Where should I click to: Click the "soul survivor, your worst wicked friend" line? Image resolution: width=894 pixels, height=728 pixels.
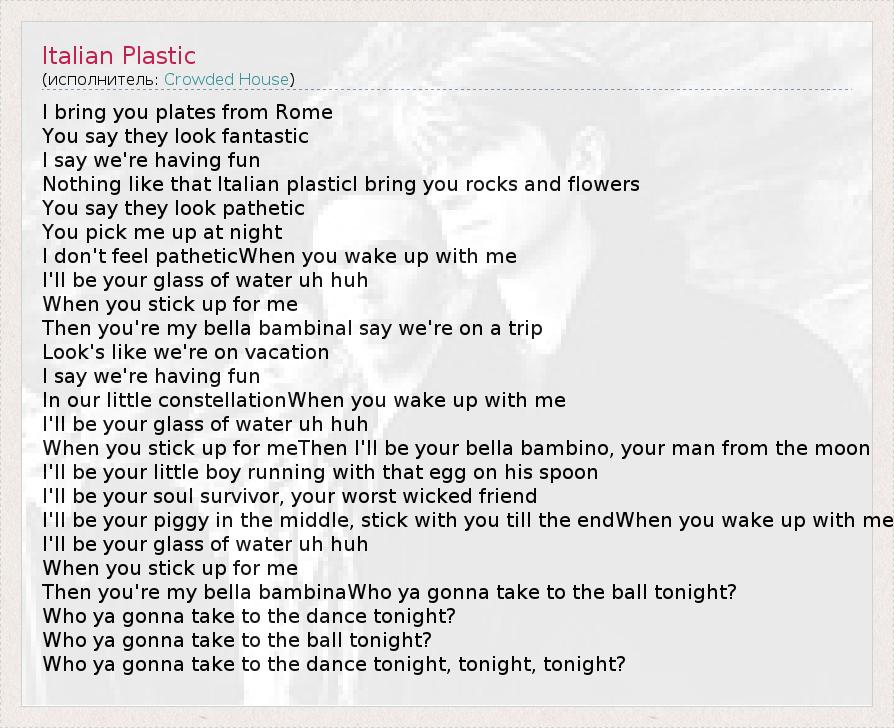click(x=290, y=496)
